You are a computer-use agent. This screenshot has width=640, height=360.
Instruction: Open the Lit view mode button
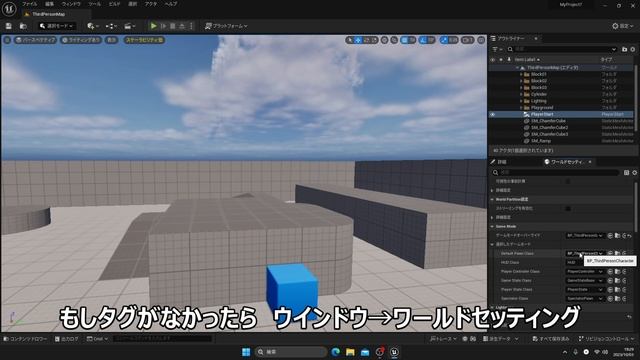(x=80, y=40)
